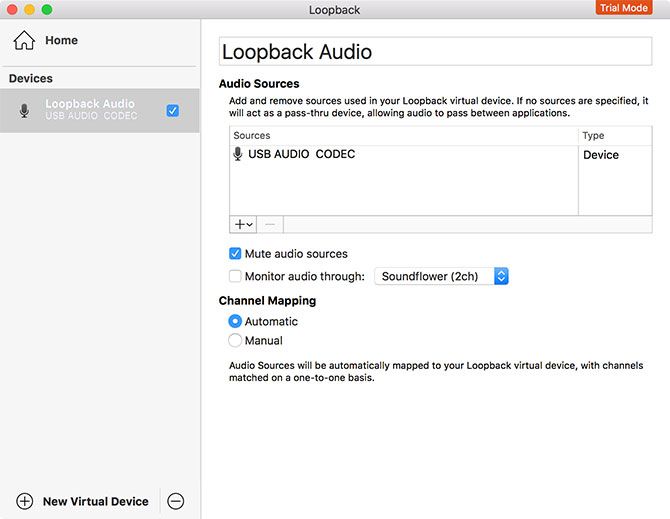The image size is (670, 519).
Task: Click the microphone icon beside Loopback Audio device
Action: pyautogui.click(x=24, y=111)
